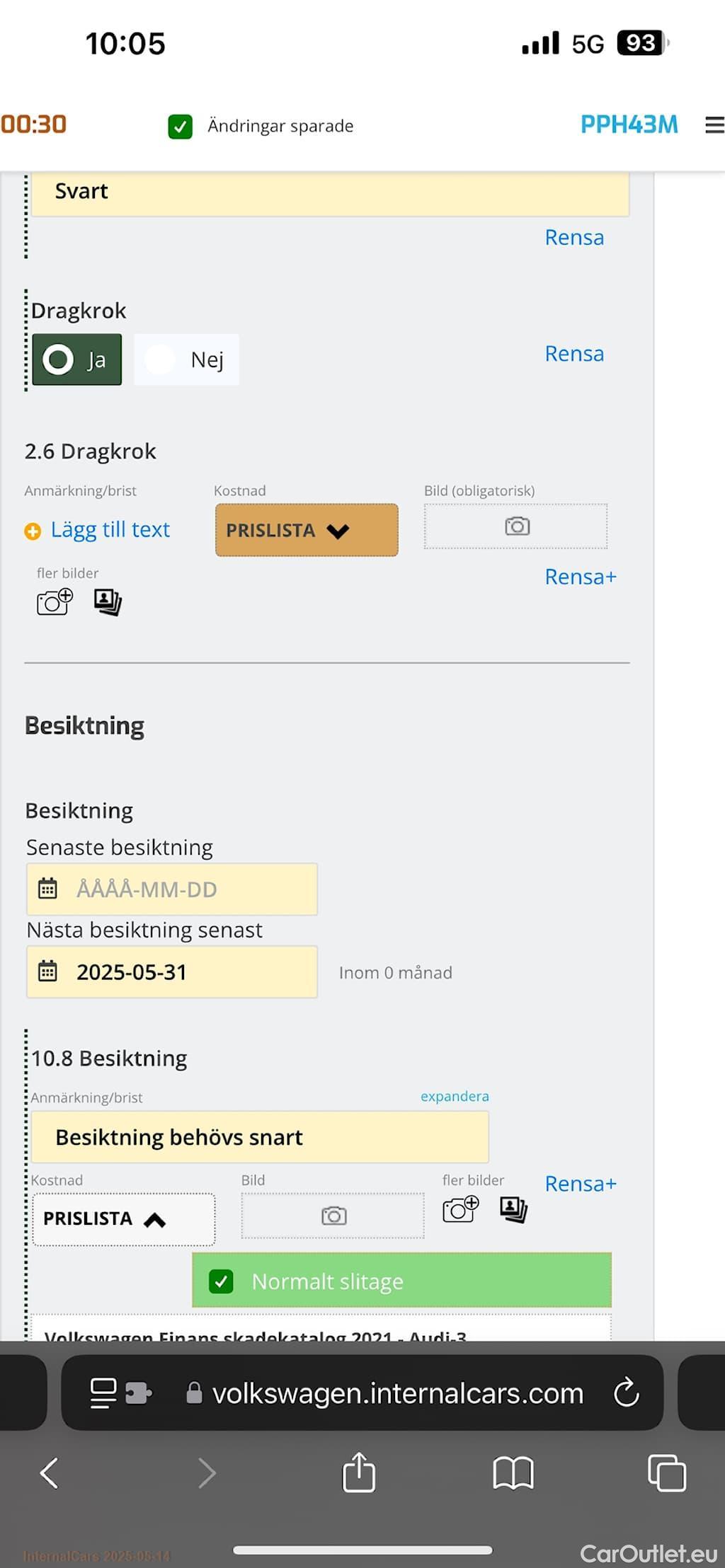
Task: Select Nej for Dragkrok
Action: coord(186,359)
